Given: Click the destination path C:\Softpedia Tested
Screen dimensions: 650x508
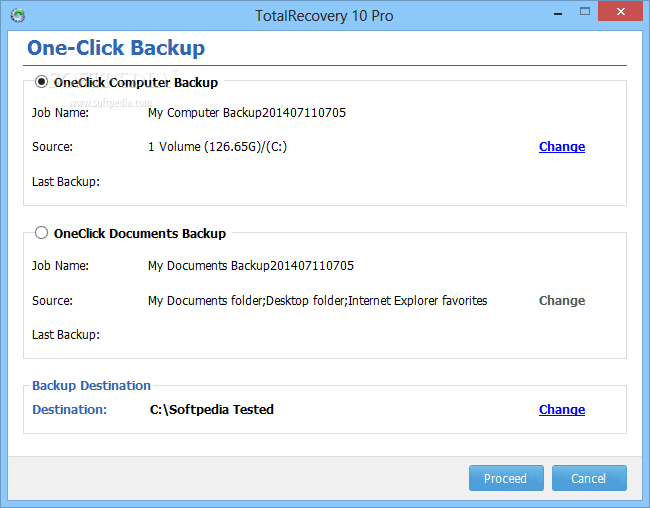Looking at the screenshot, I should pos(211,409).
